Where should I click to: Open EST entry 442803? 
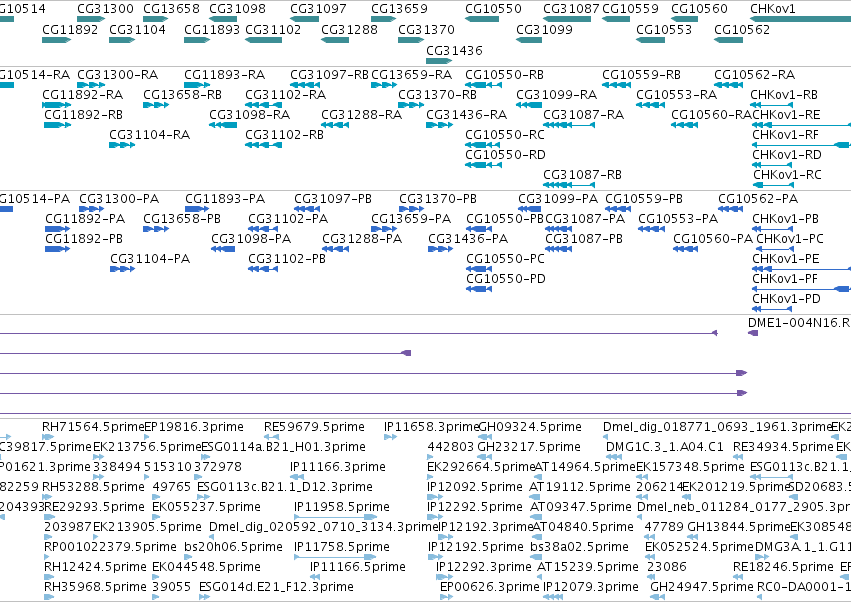(x=450, y=447)
